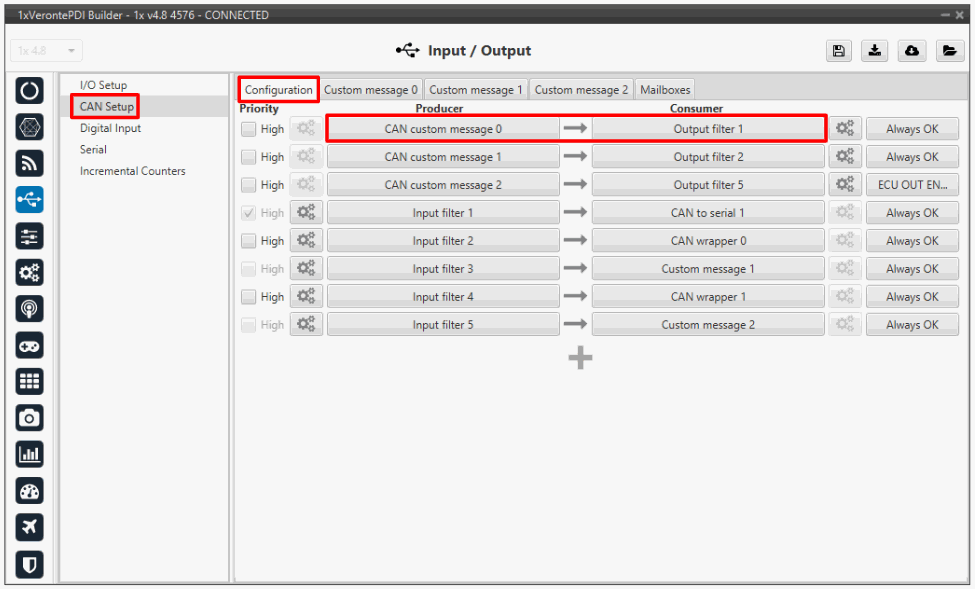This screenshot has width=975, height=589.
Task: Click the save configuration floppy disk icon
Action: [838, 51]
